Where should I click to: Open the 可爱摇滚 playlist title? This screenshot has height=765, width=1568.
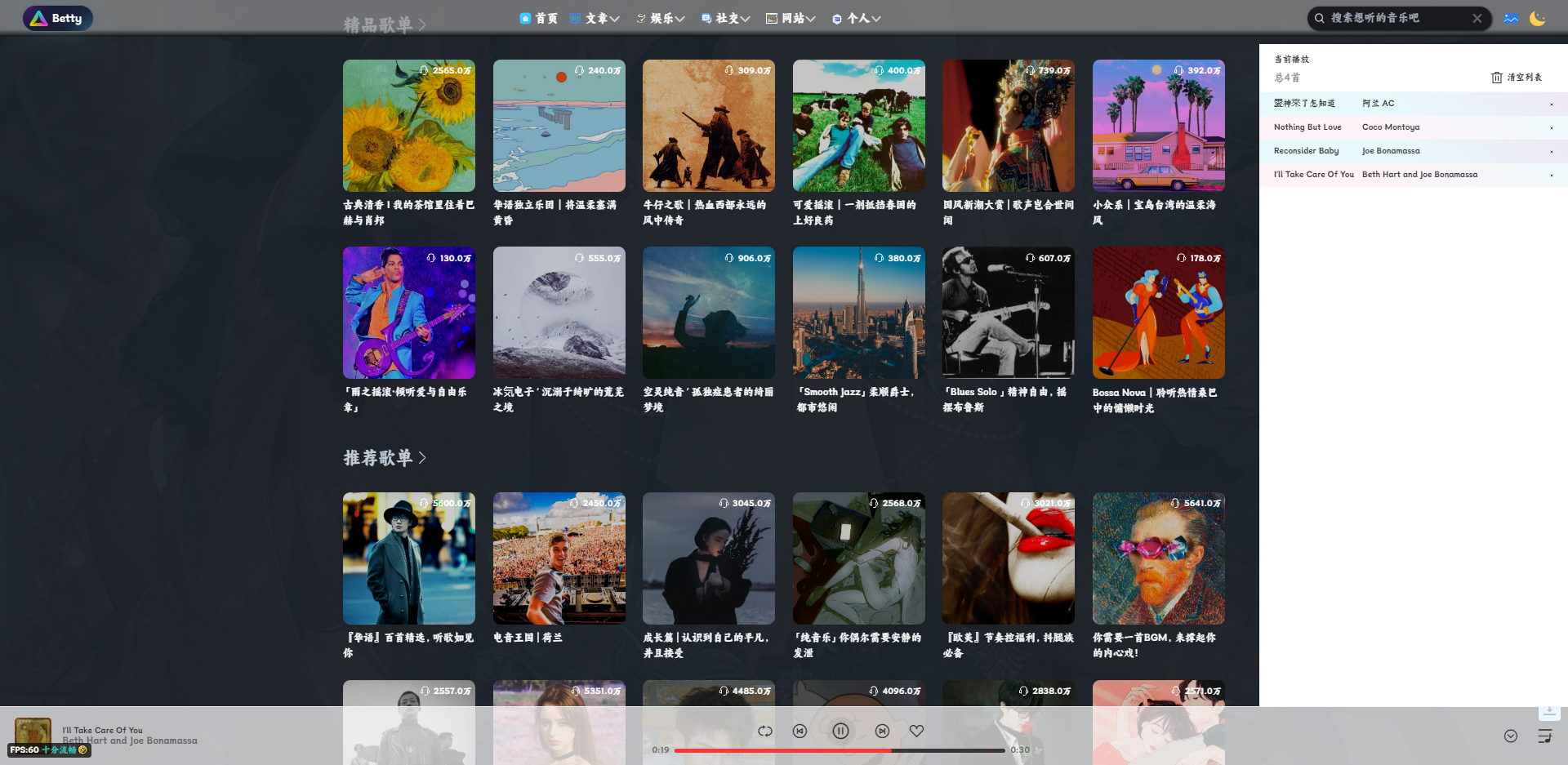click(855, 212)
